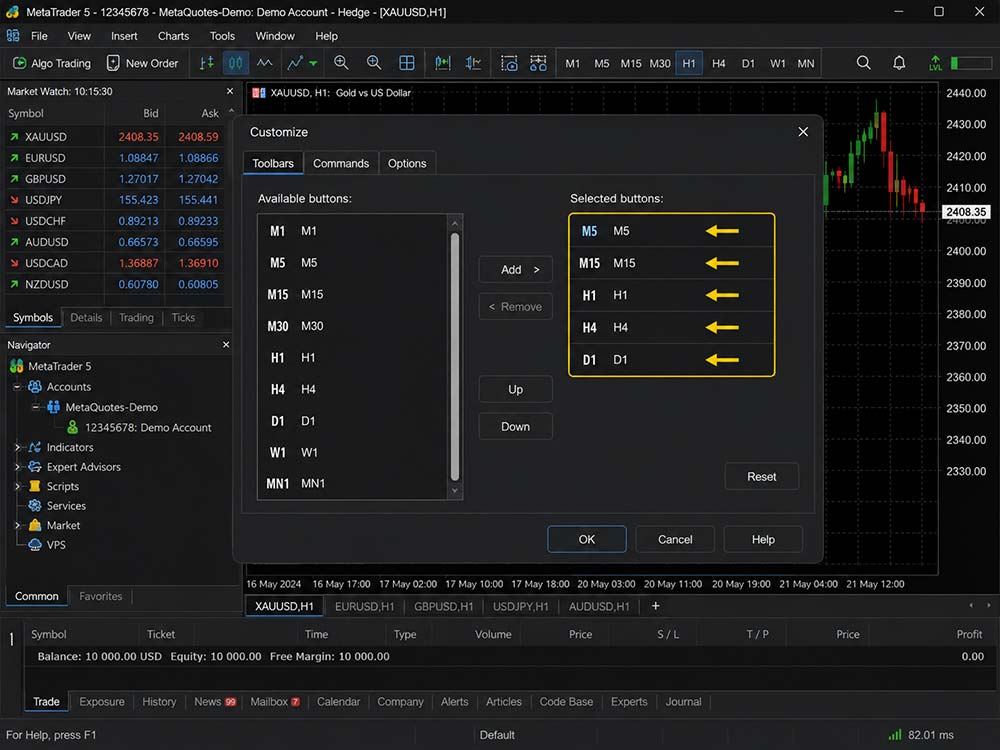Select H4 in Selected buttons list

pos(672,327)
